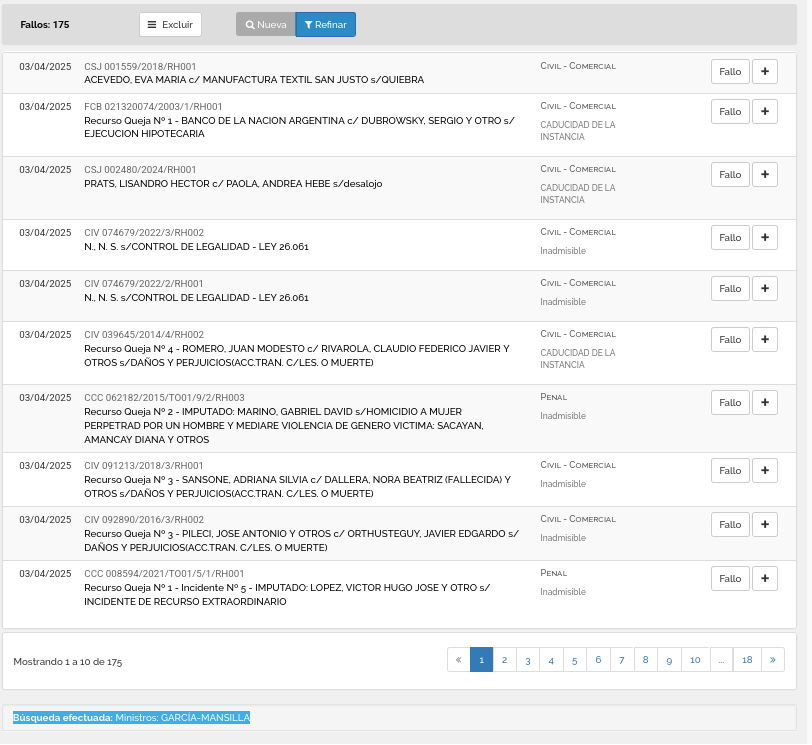
Task: Go to next pages arrow »
Action: click(x=773, y=660)
